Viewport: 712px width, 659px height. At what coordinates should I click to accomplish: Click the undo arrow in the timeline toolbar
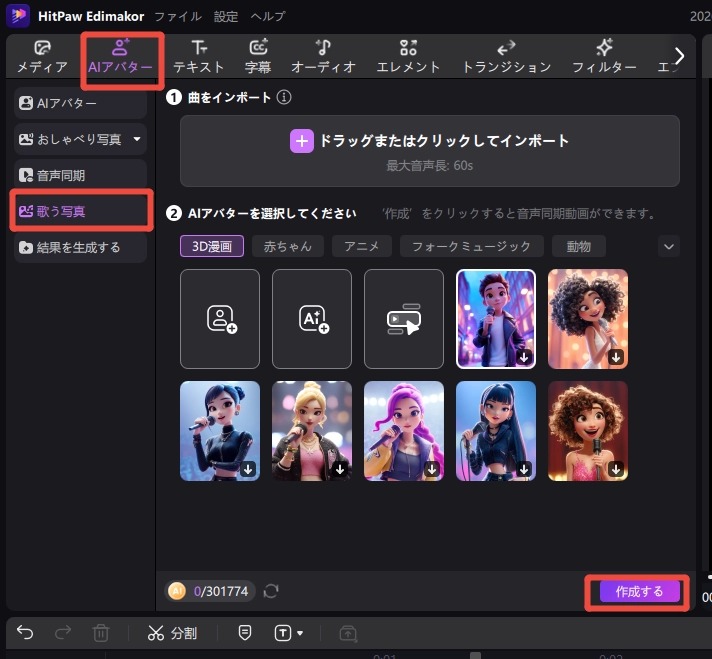(26, 632)
